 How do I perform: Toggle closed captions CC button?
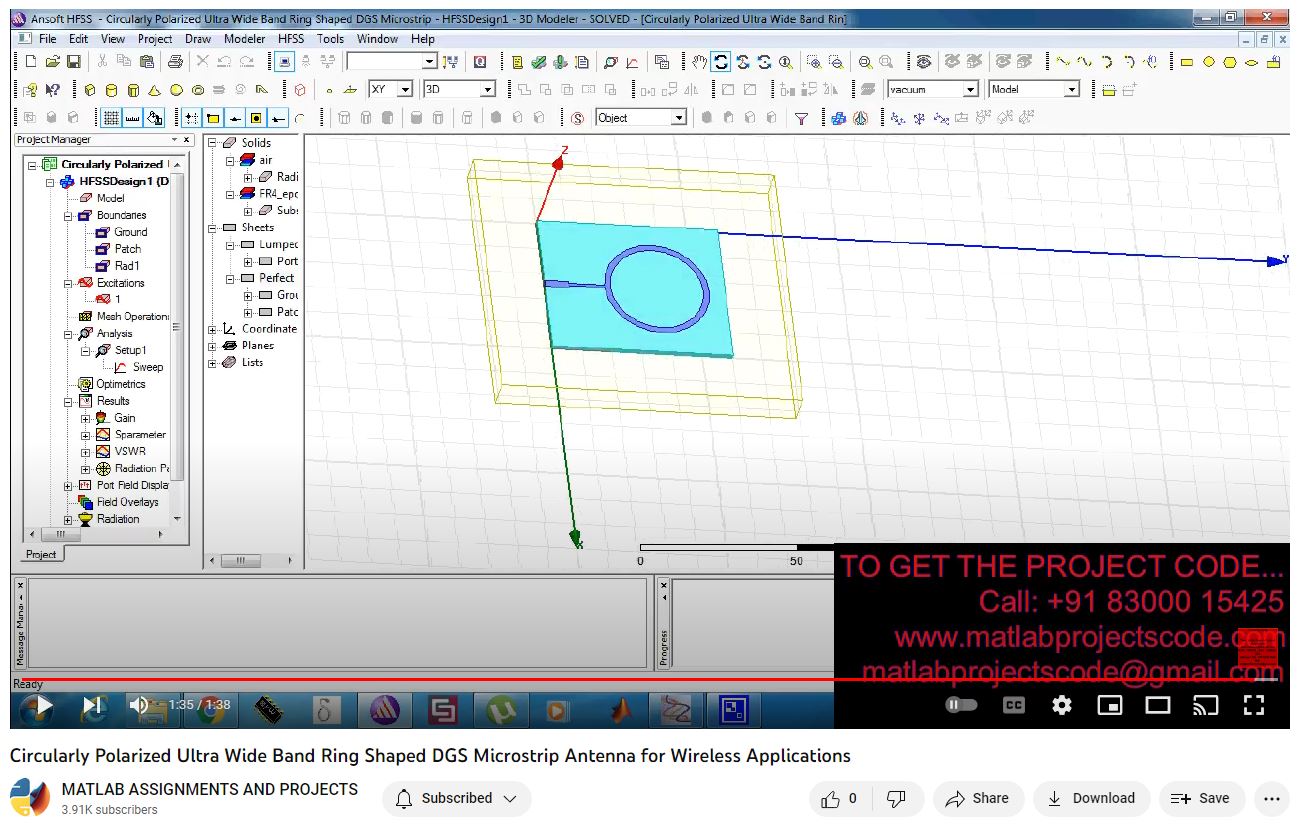coord(1014,705)
